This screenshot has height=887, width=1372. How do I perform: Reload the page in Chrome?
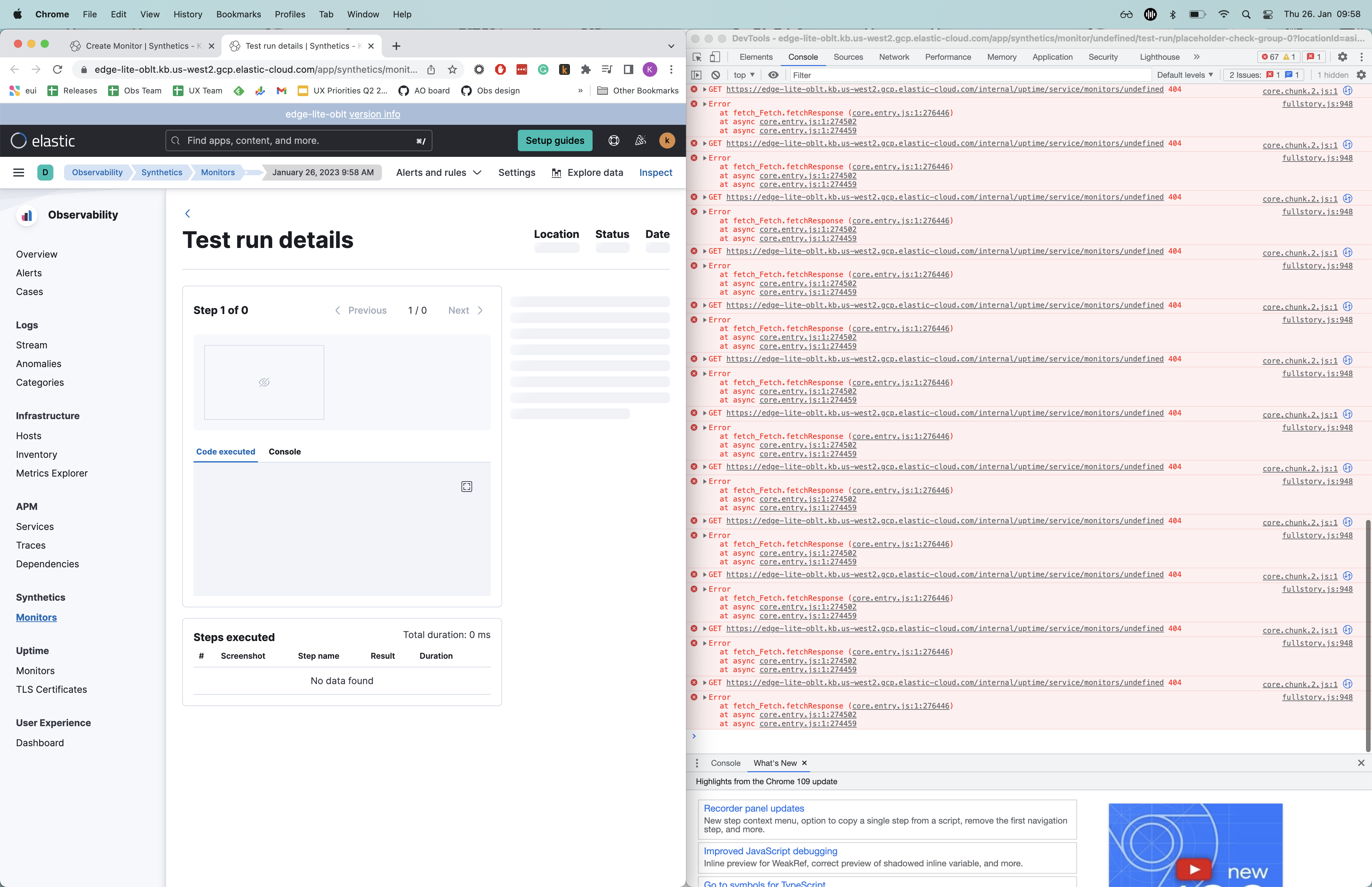click(x=57, y=70)
